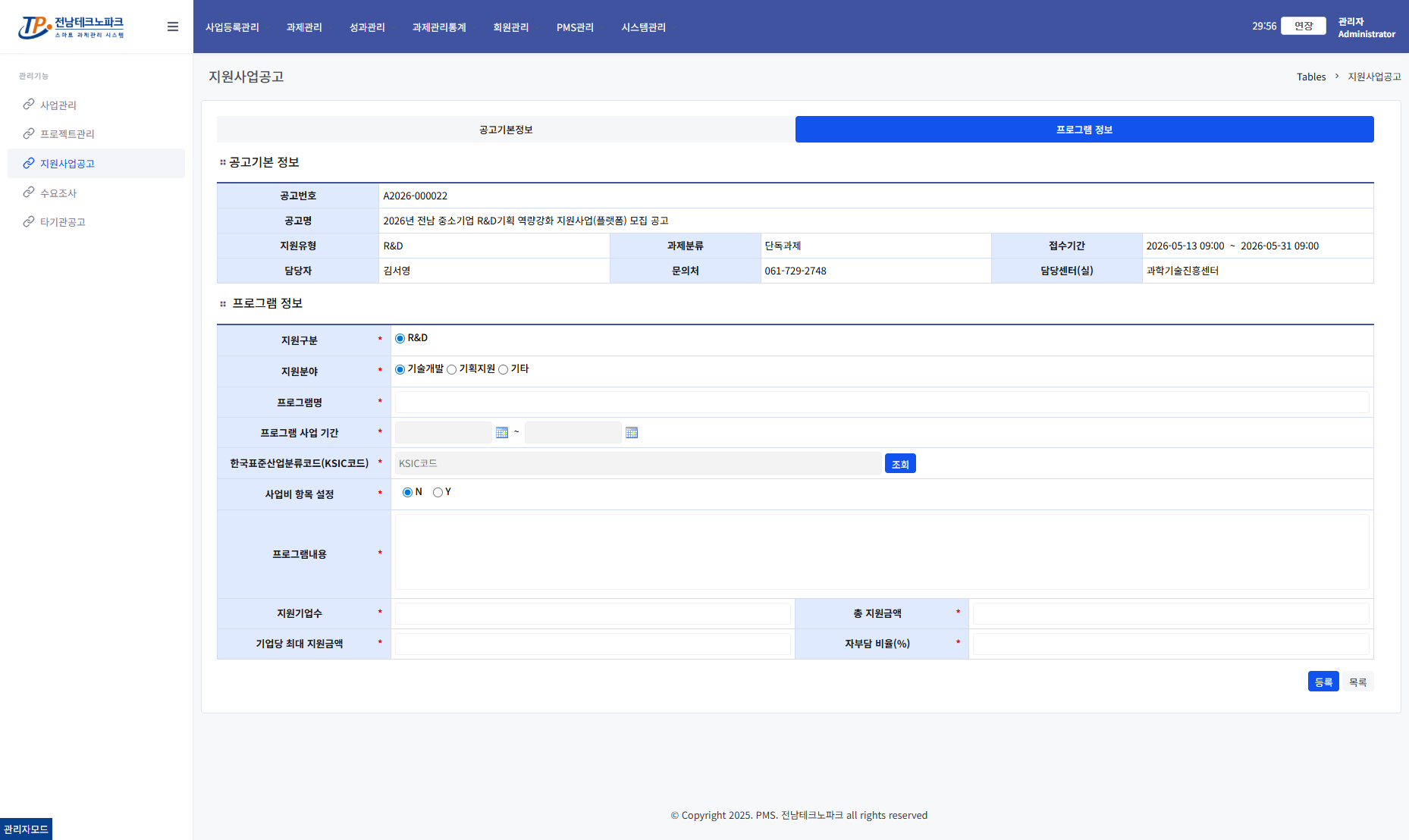This screenshot has height=840, width=1409.
Task: Click link icon next to 프로젝트관리
Action: click(29, 133)
